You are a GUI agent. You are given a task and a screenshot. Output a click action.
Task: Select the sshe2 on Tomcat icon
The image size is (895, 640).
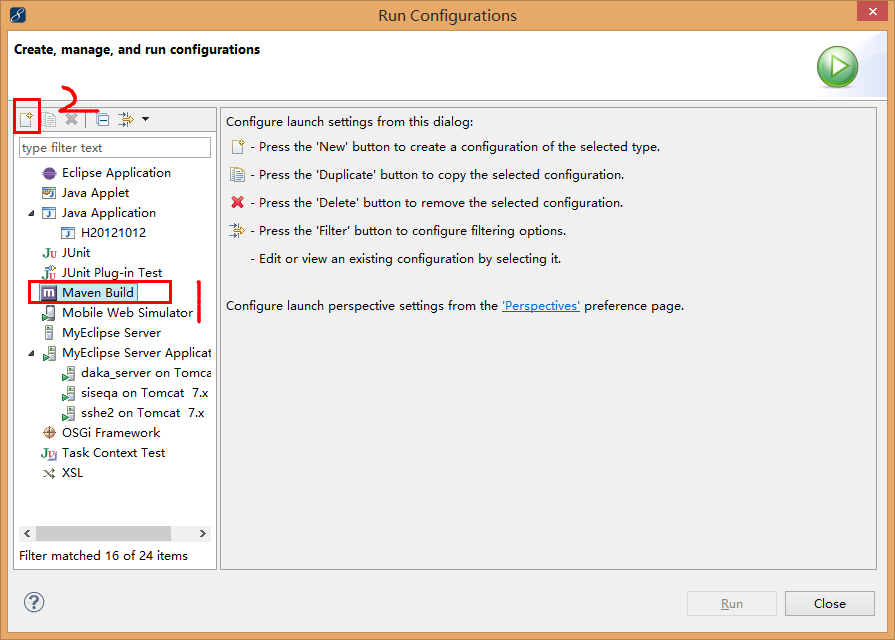tap(68, 413)
